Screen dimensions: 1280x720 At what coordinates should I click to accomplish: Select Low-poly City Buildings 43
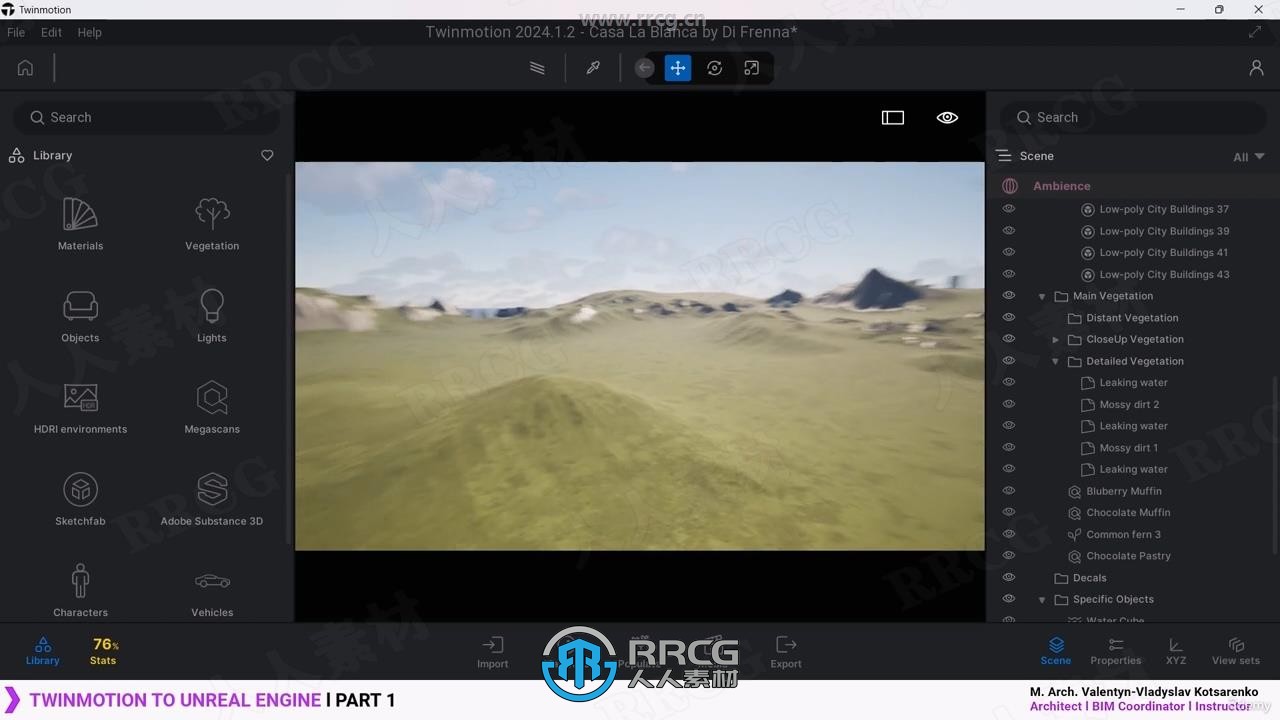(1164, 274)
